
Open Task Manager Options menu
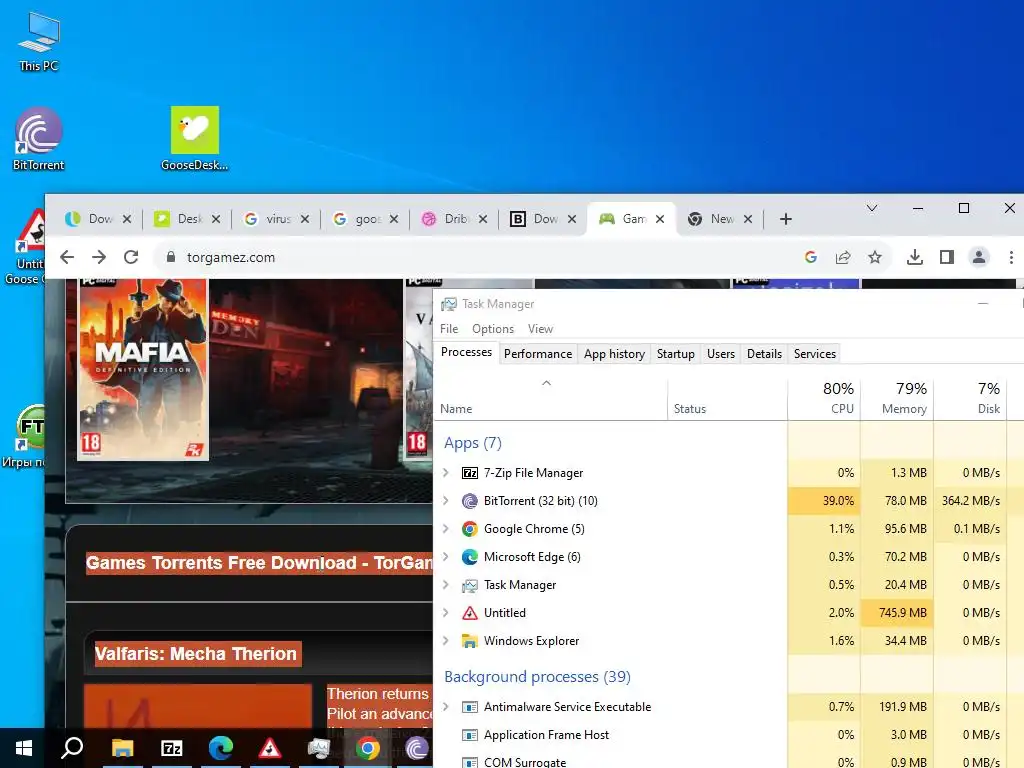coord(493,328)
